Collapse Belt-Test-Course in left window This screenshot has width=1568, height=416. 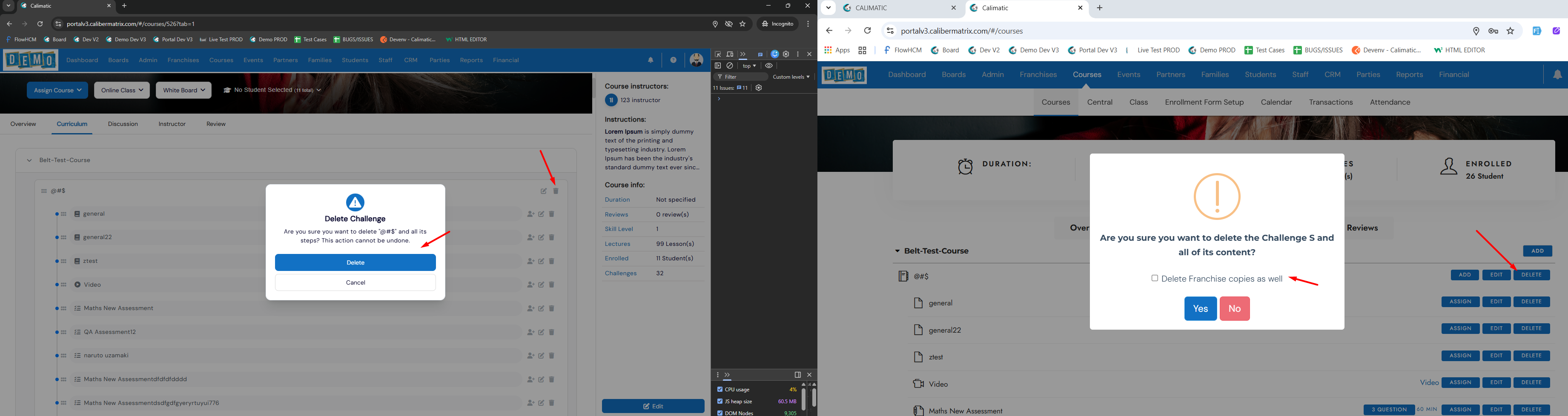(x=29, y=160)
